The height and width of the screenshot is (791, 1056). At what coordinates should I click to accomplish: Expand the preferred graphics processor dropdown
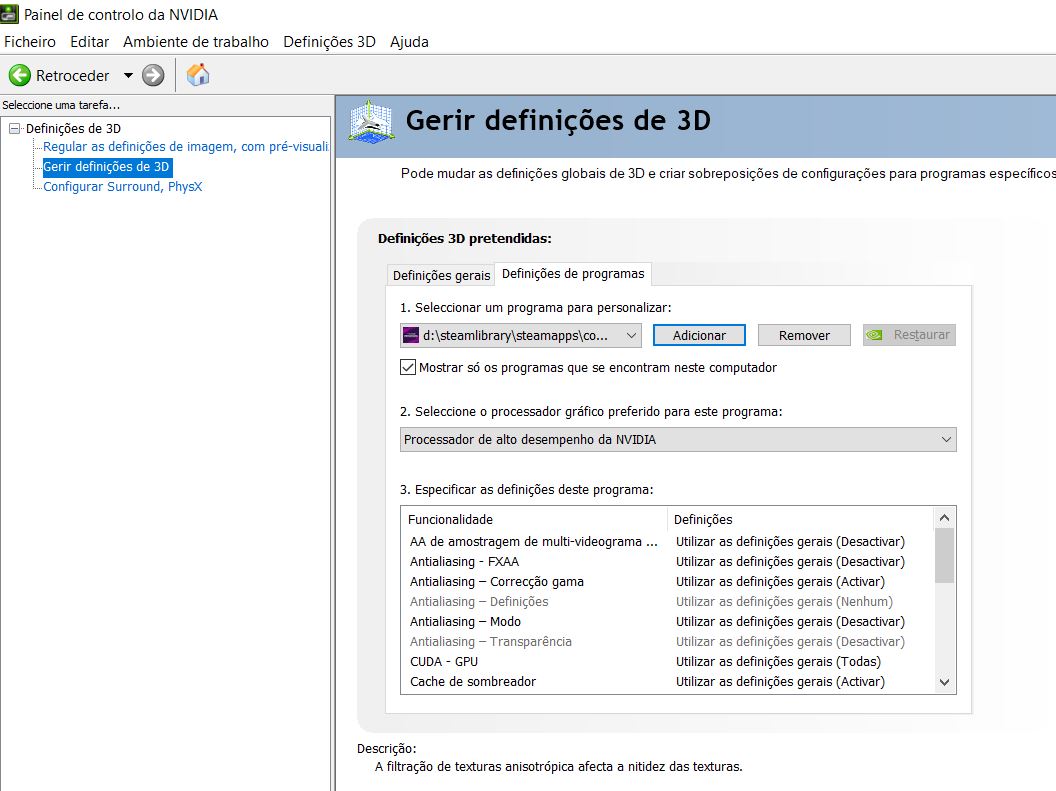(x=945, y=439)
